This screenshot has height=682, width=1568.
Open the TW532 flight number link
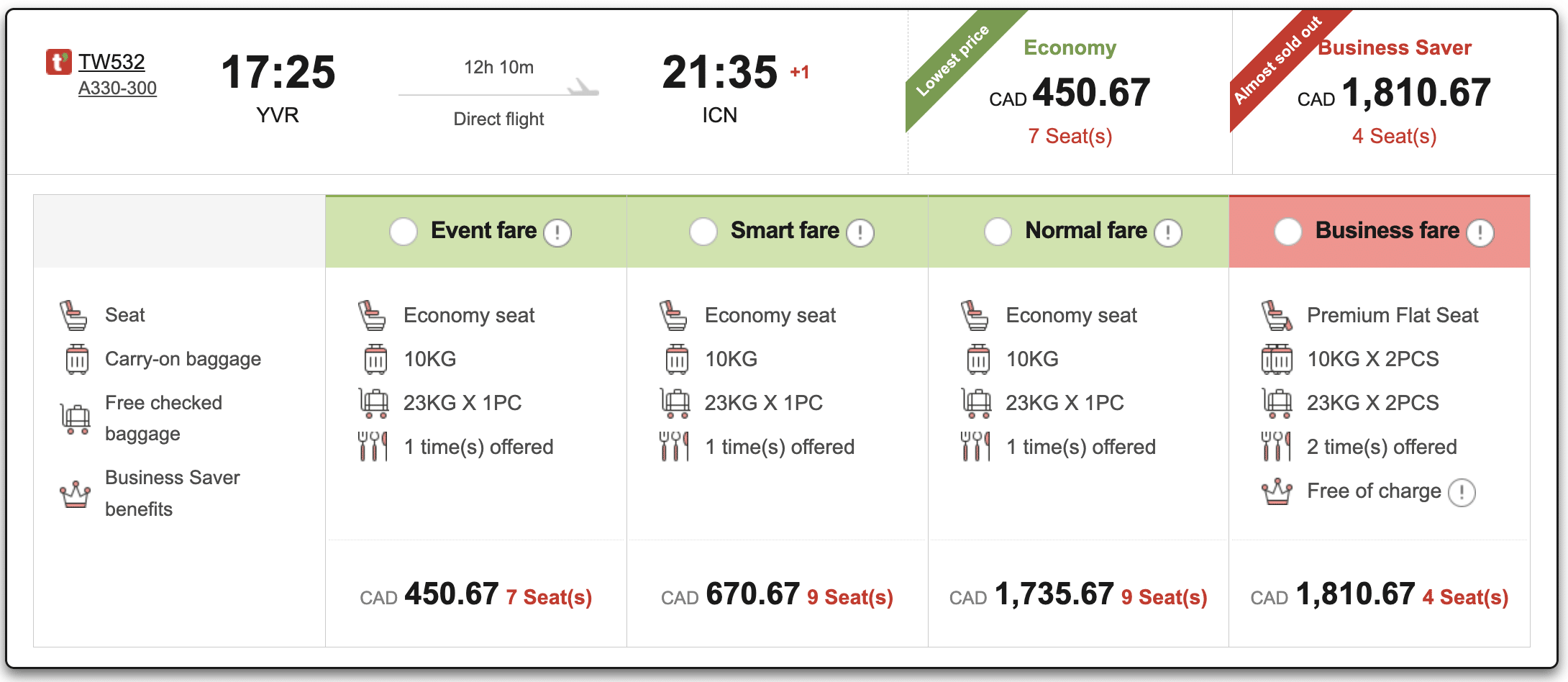(x=111, y=61)
